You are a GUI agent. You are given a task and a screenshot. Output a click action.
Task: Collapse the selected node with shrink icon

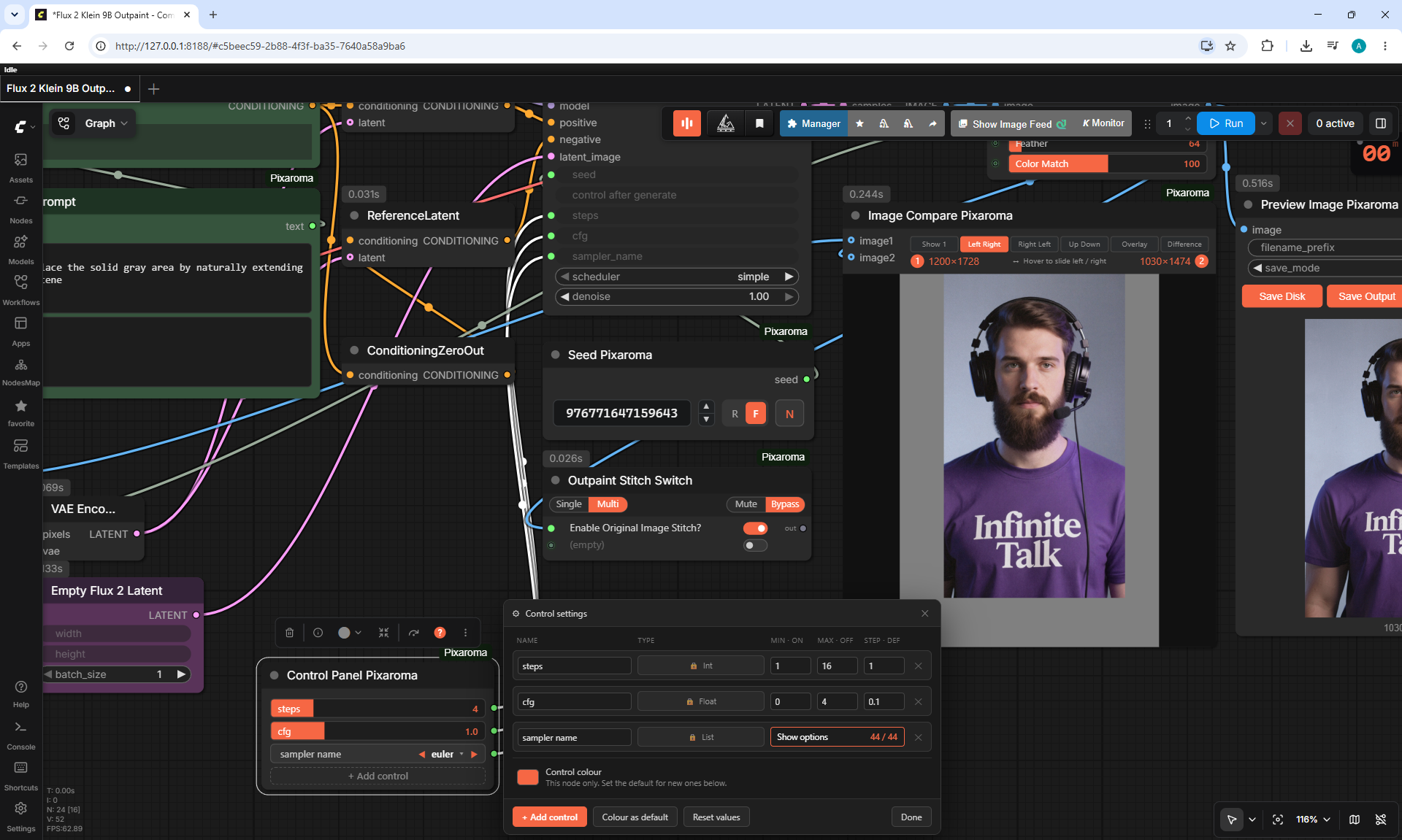point(384,633)
